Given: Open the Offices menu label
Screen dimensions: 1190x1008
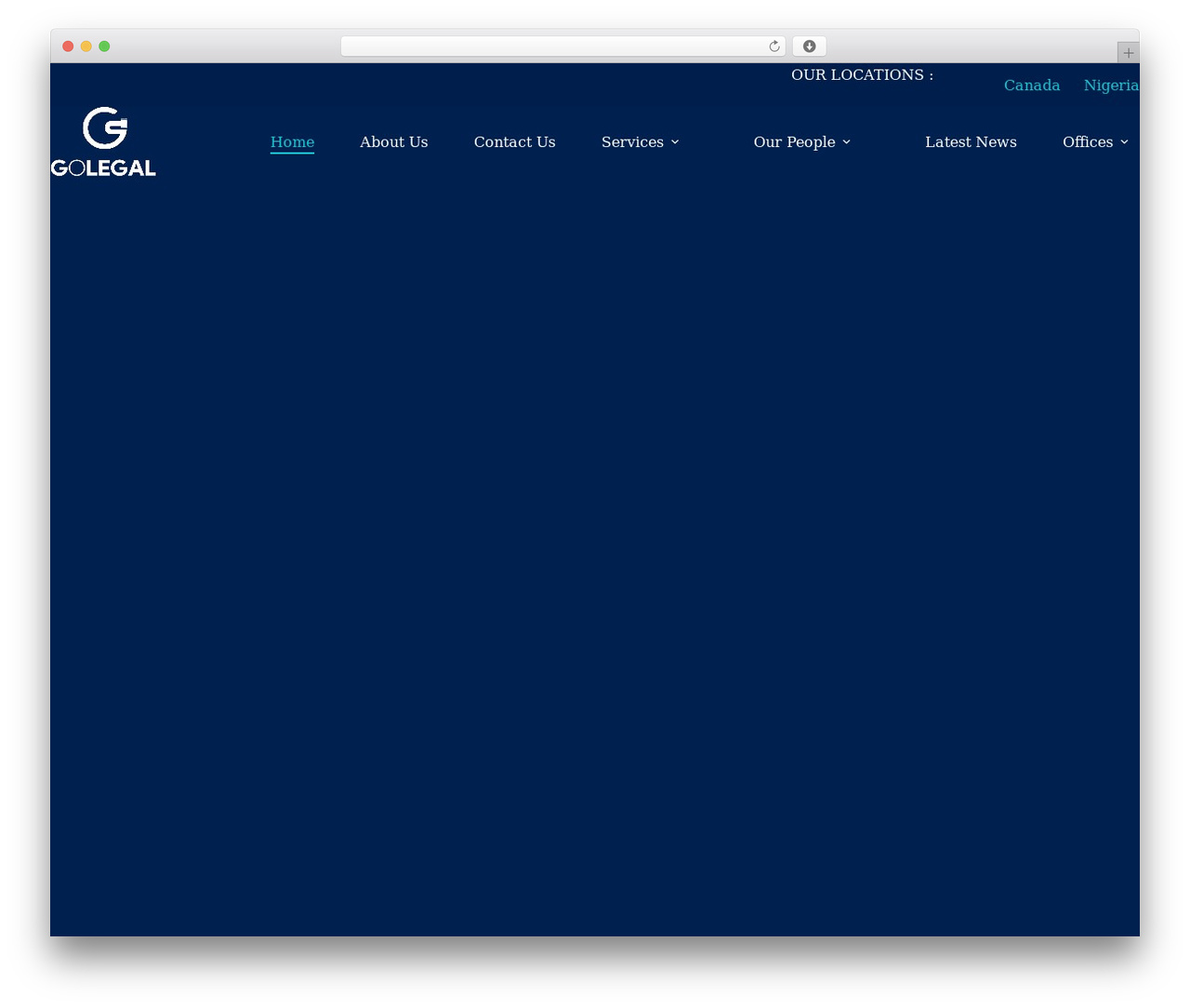Looking at the screenshot, I should pyautogui.click(x=1088, y=142).
